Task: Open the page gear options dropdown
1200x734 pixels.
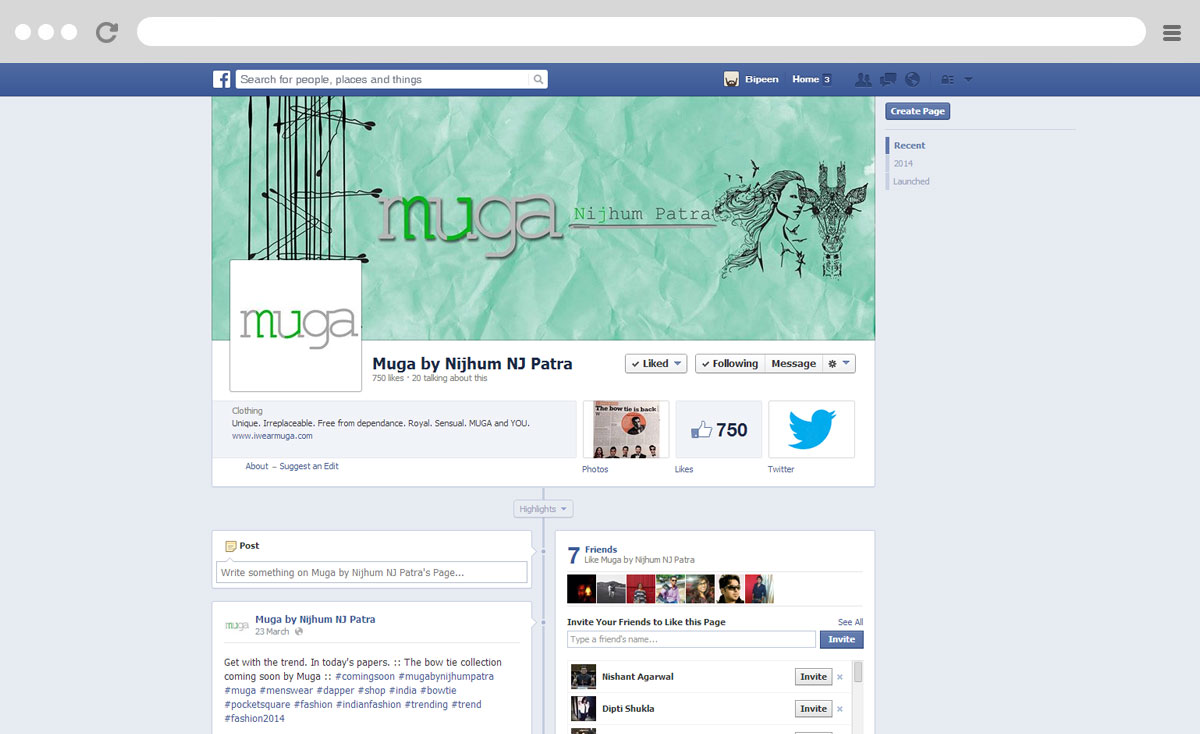Action: click(839, 364)
